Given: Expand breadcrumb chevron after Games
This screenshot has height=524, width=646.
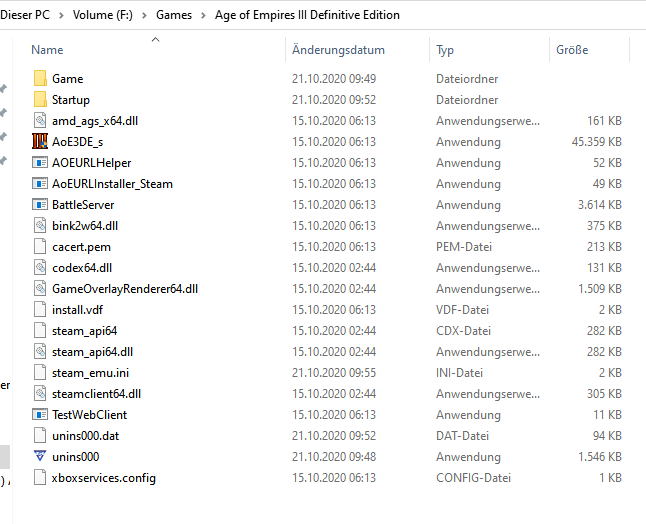Looking at the screenshot, I should [x=203, y=15].
